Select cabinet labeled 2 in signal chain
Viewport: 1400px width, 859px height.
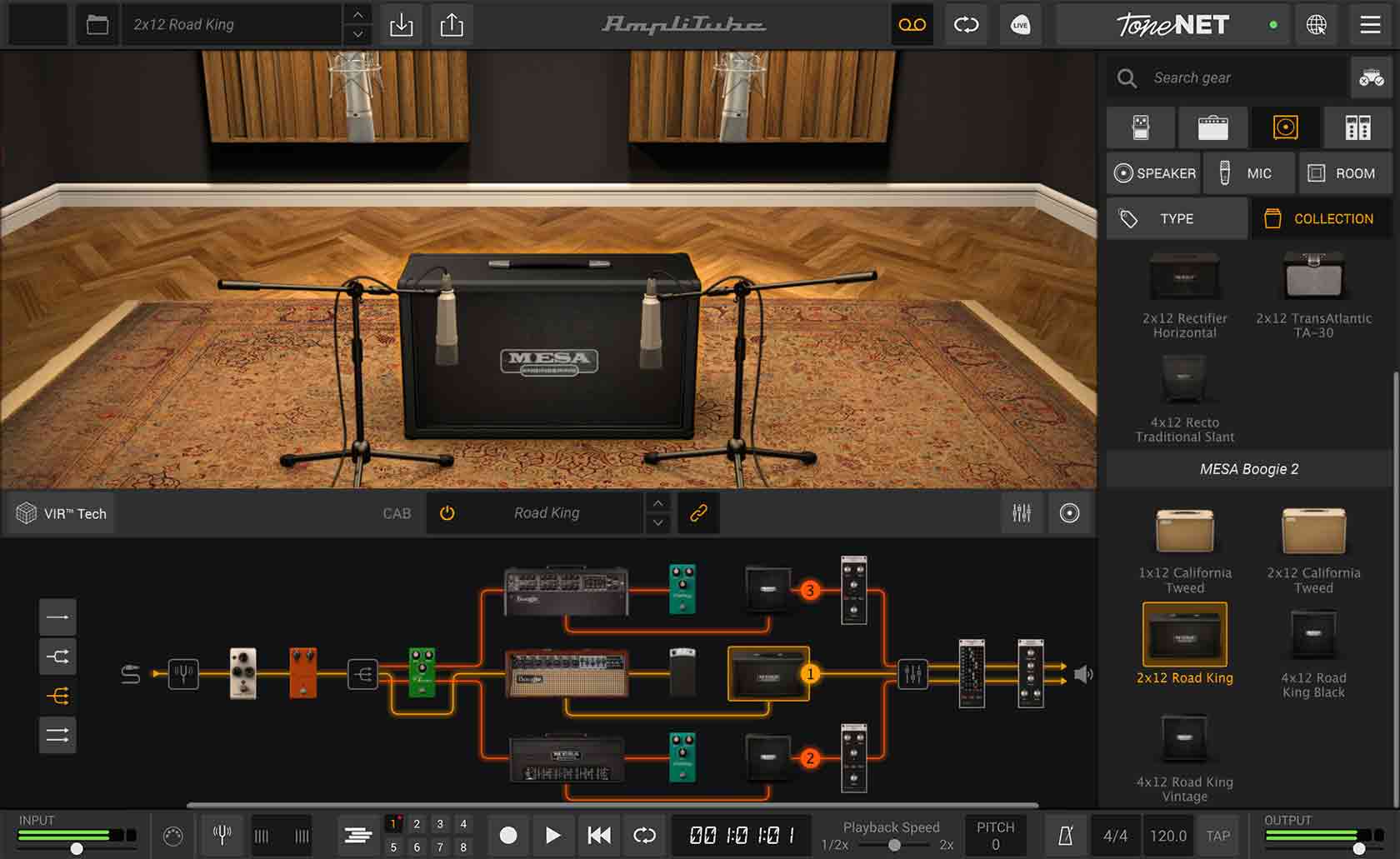coord(767,757)
